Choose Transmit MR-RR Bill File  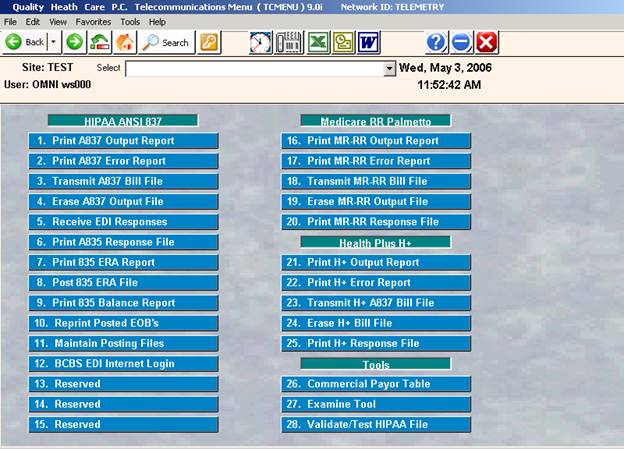click(375, 181)
